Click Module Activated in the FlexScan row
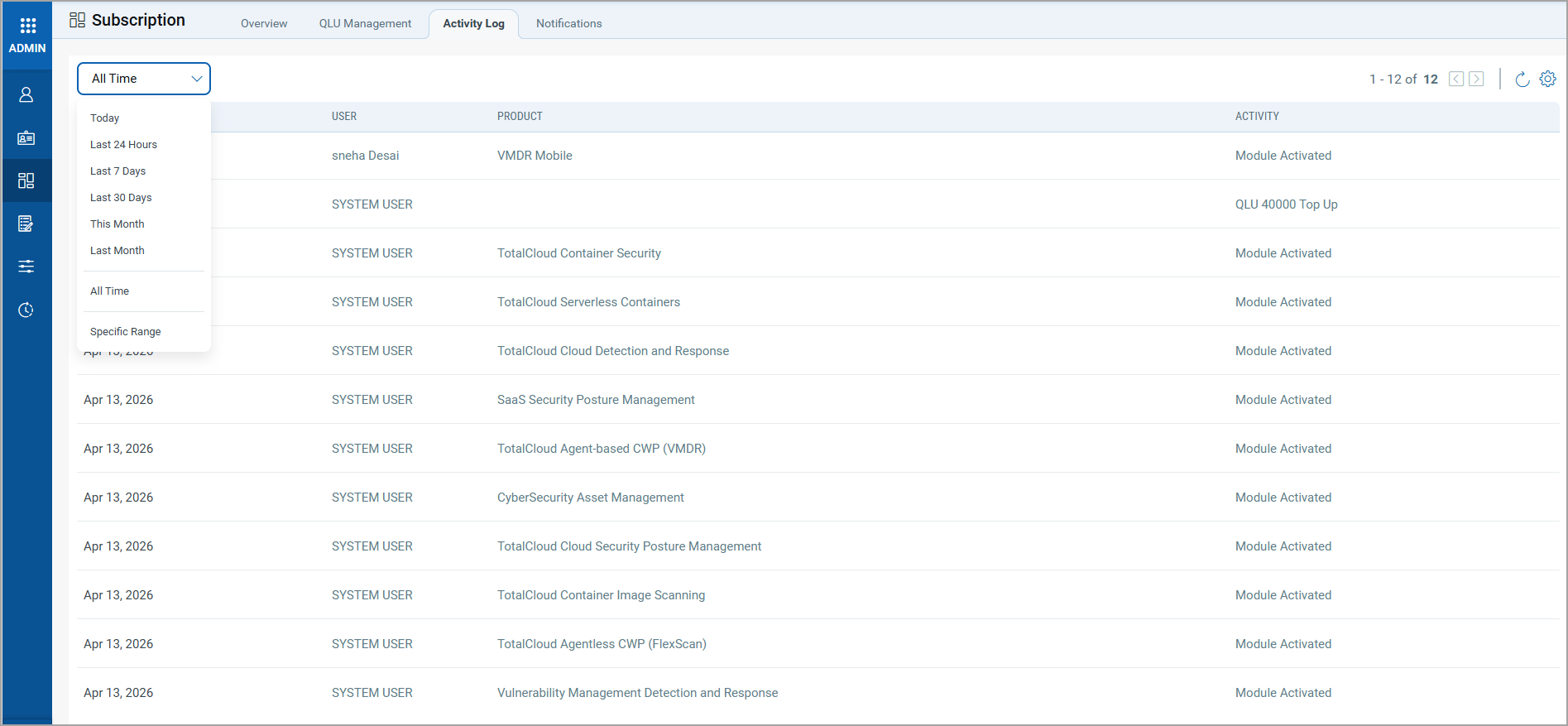Viewport: 1568px width, 726px height. click(1283, 644)
